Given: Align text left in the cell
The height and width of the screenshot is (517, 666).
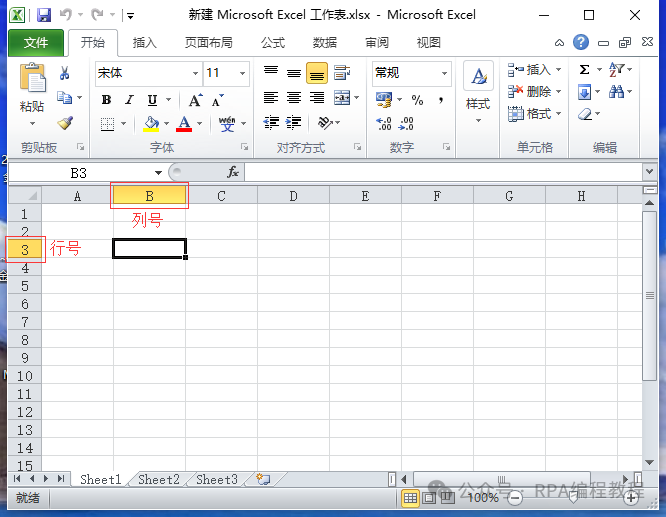Looking at the screenshot, I should click(x=271, y=98).
